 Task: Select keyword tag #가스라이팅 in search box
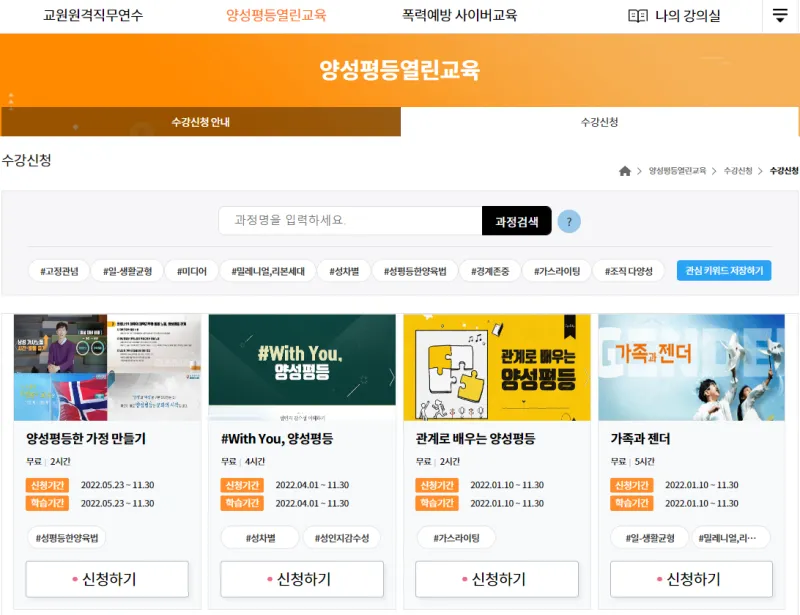pyautogui.click(x=557, y=271)
